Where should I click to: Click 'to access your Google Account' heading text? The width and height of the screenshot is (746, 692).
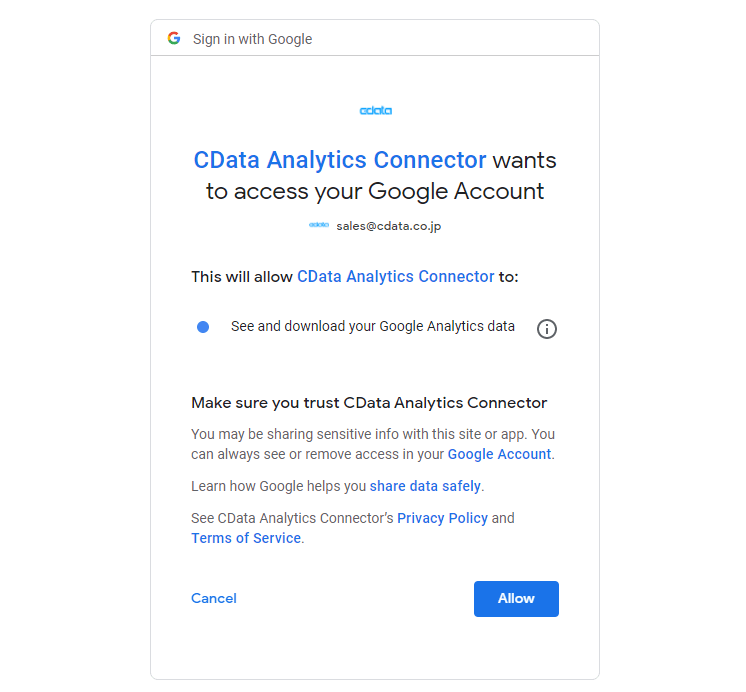(375, 191)
